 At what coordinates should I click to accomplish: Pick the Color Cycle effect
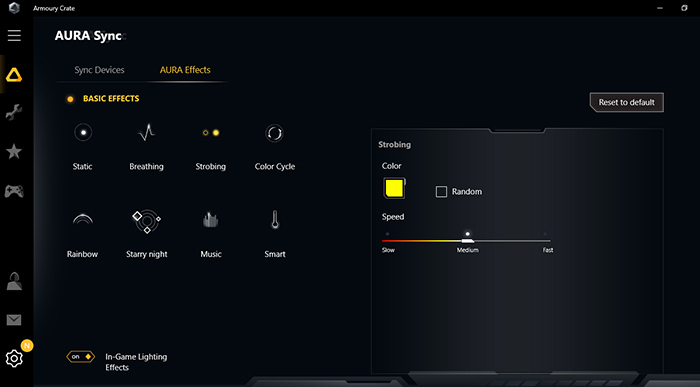coord(274,133)
